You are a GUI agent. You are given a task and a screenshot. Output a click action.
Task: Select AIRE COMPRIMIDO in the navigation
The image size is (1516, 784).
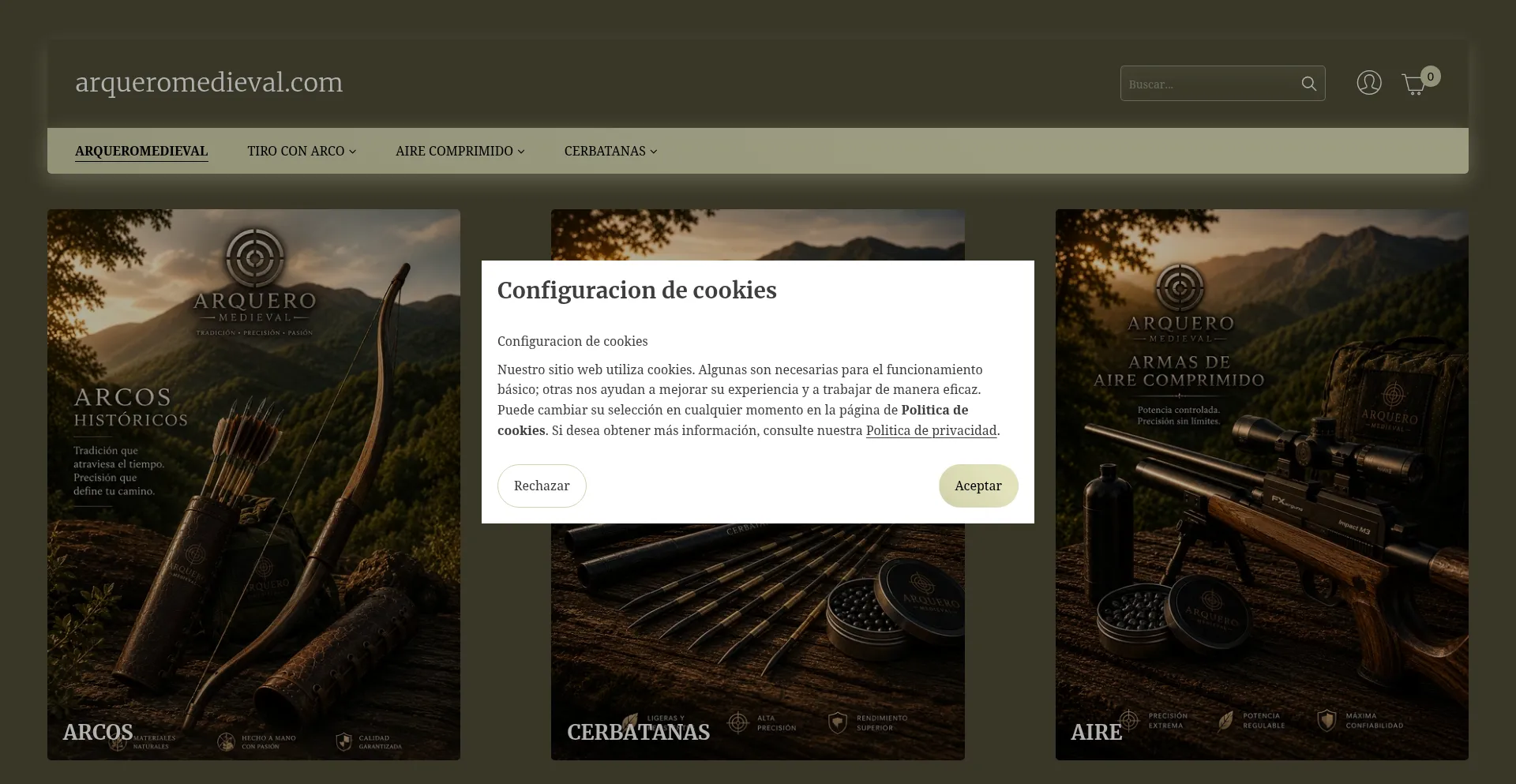coord(454,151)
